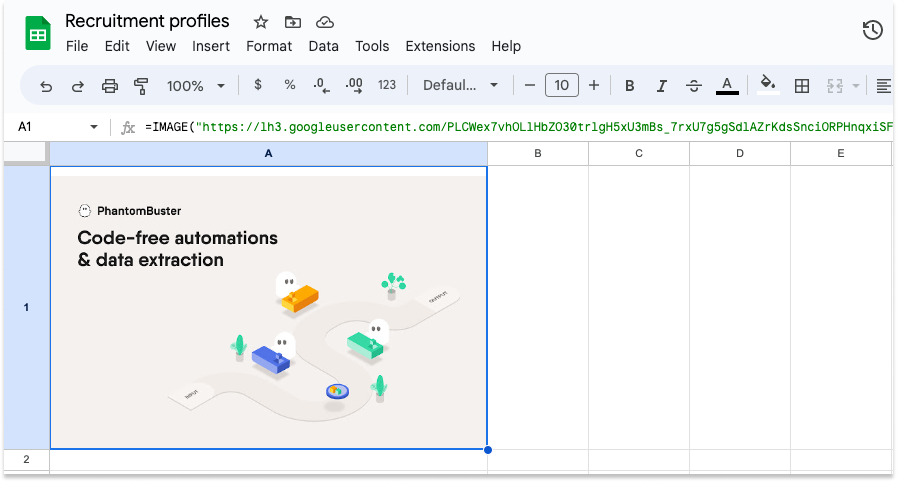The width and height of the screenshot is (897, 482).
Task: Select column D header
Action: coord(740,153)
